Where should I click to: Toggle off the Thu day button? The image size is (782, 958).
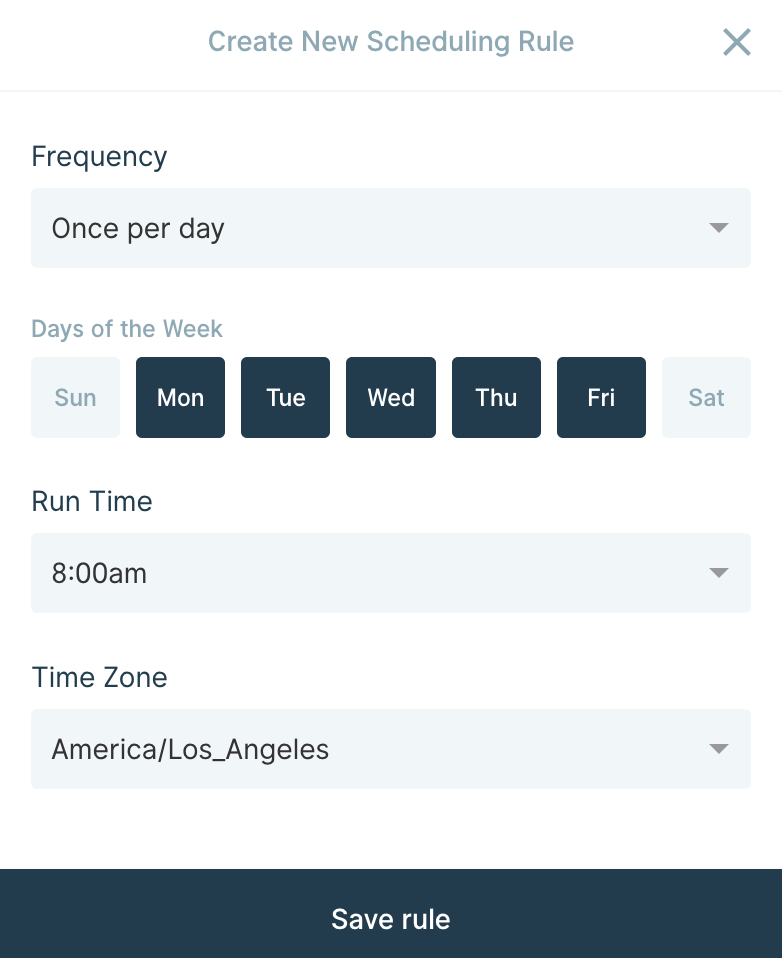point(496,397)
